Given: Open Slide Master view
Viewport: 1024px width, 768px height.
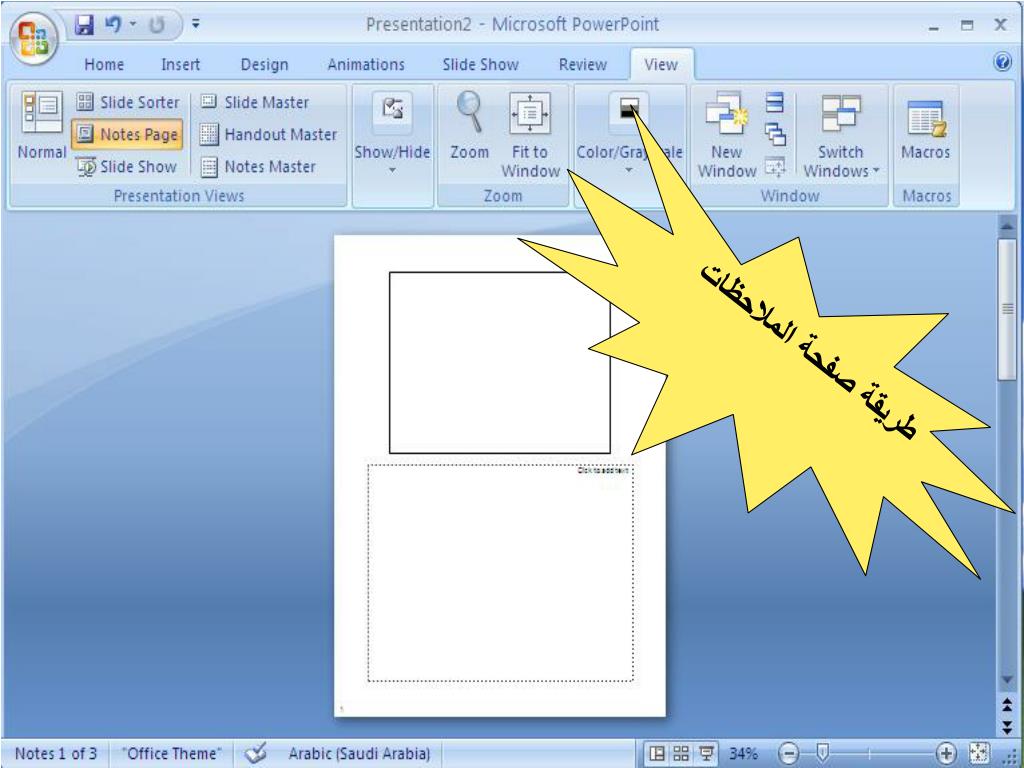Looking at the screenshot, I should [255, 102].
